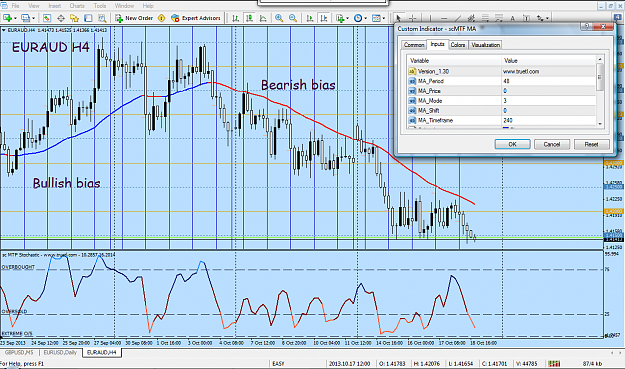
Task: Edit the MA_Period value 48
Action: pos(548,81)
